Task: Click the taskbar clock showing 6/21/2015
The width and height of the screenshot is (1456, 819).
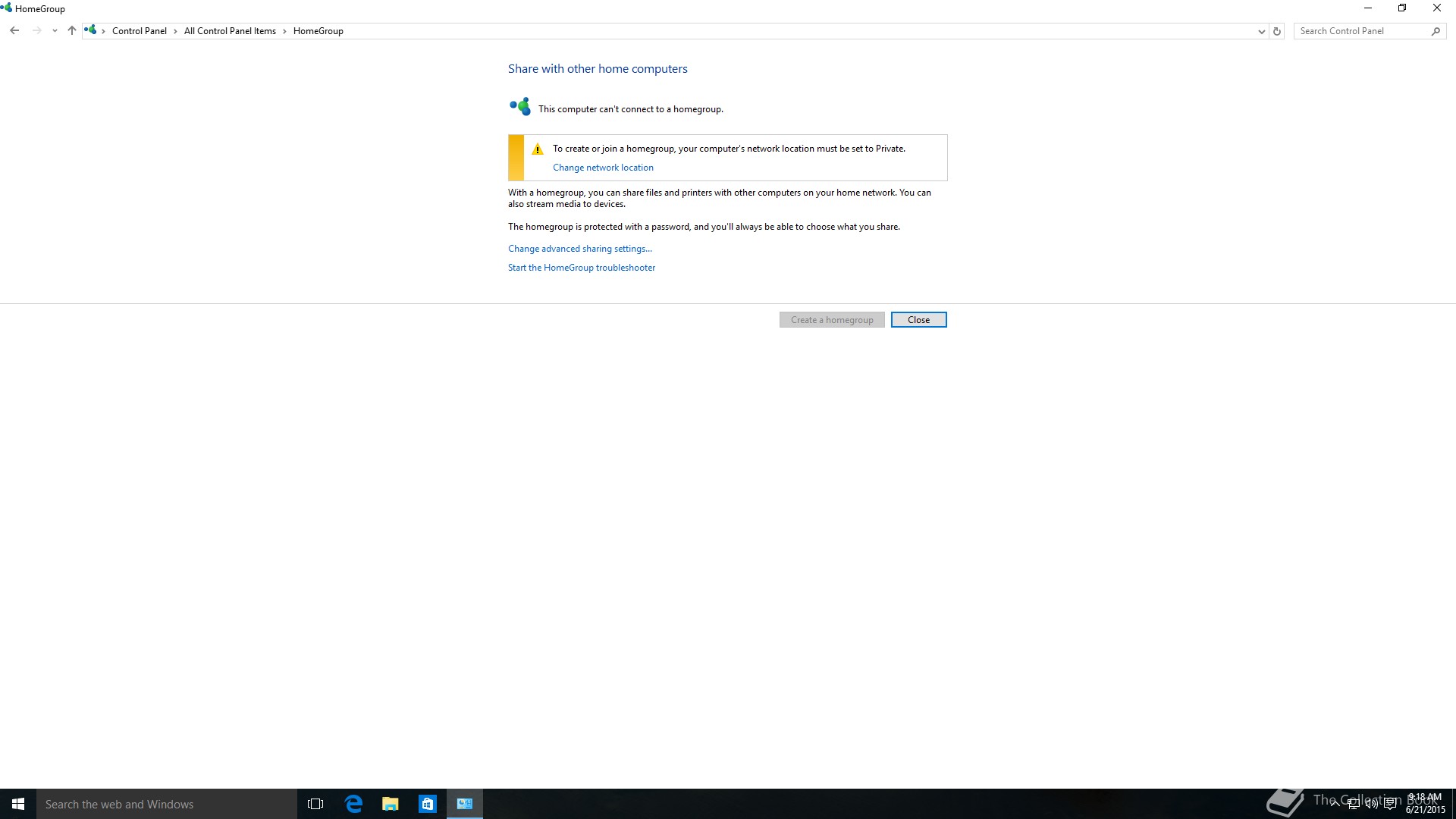Action: coord(1425,804)
